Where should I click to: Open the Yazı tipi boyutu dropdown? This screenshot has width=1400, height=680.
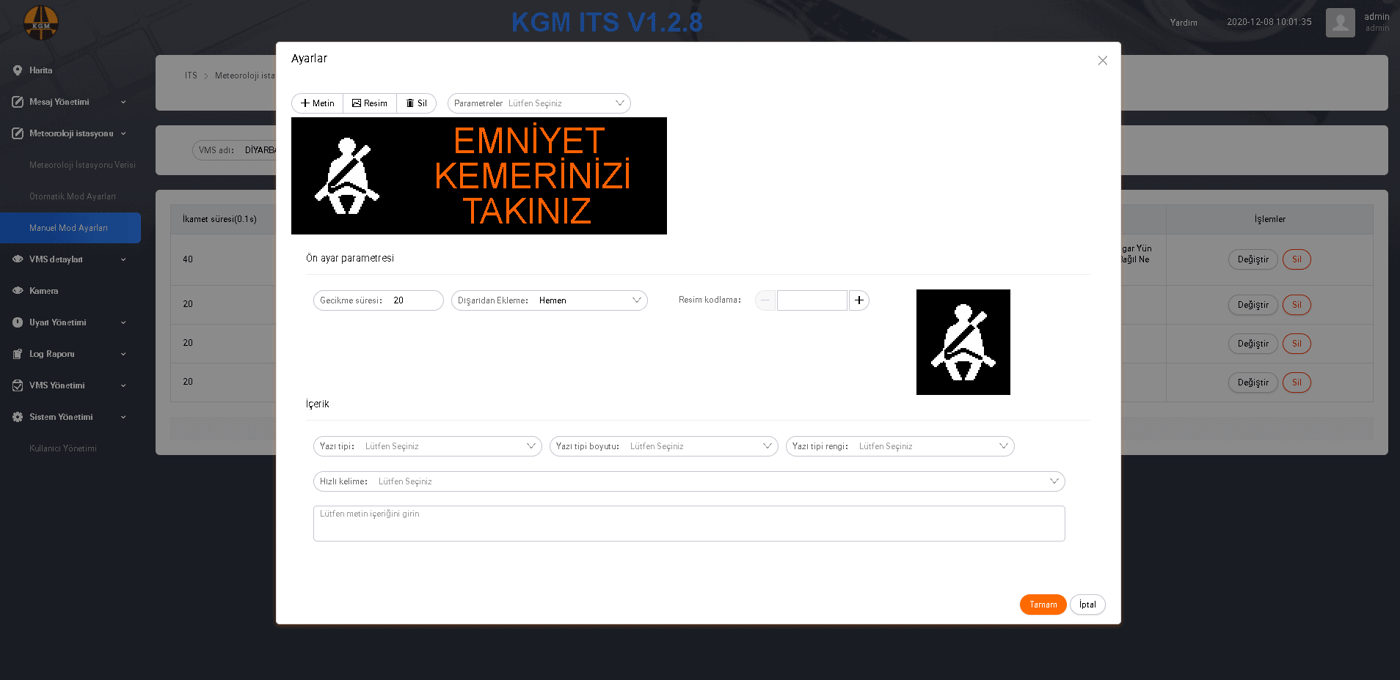click(x=664, y=446)
